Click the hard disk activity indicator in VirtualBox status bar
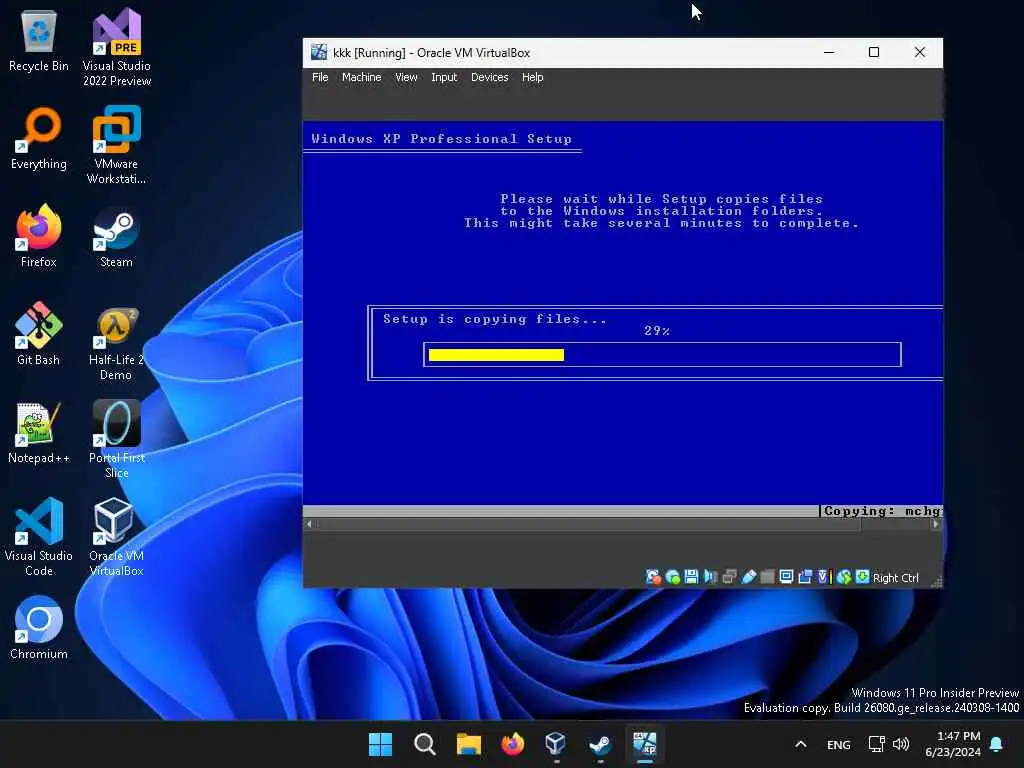Image resolution: width=1024 pixels, height=768 pixels. pyautogui.click(x=653, y=577)
